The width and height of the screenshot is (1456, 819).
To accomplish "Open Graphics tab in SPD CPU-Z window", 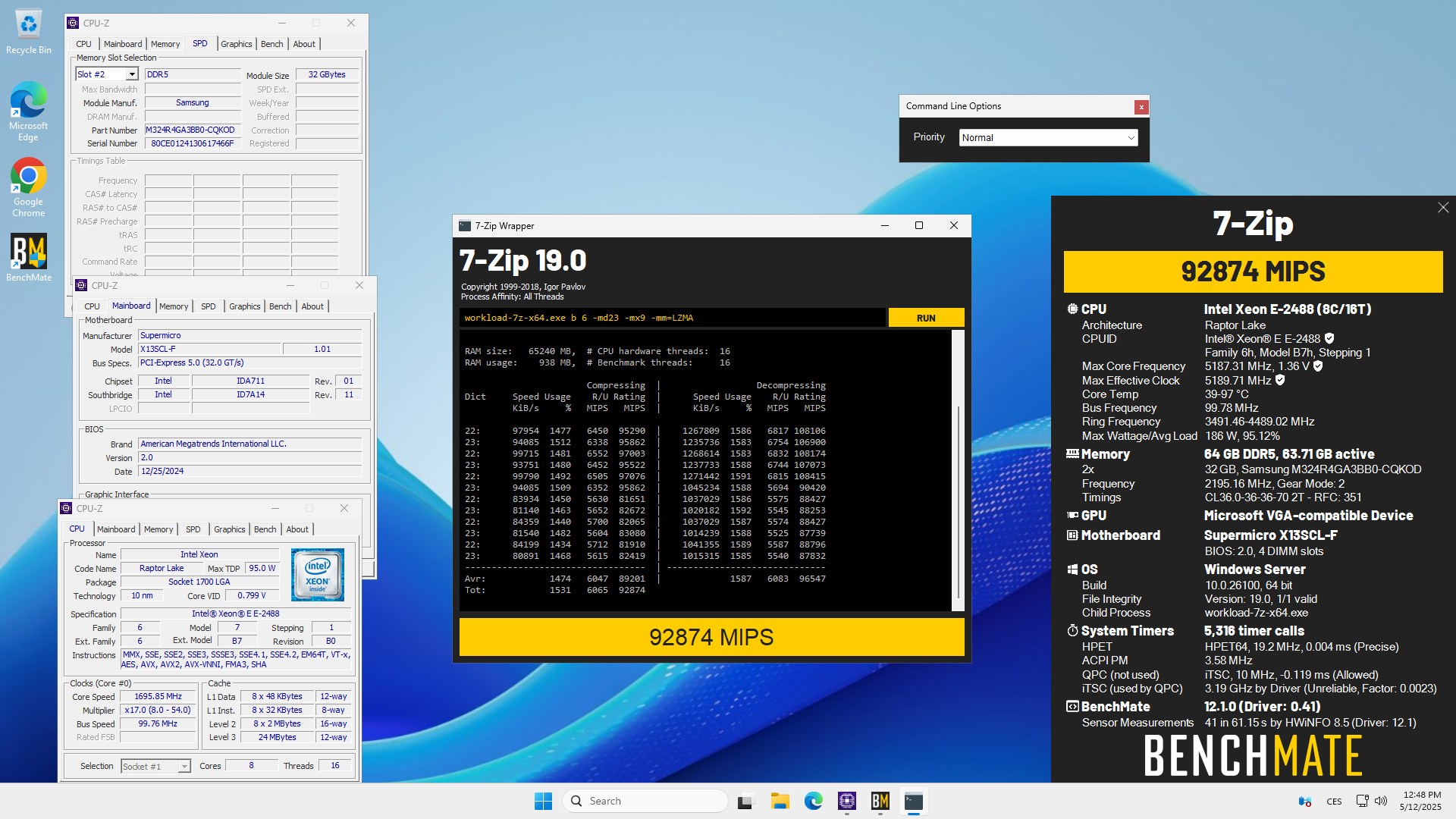I will (236, 44).
